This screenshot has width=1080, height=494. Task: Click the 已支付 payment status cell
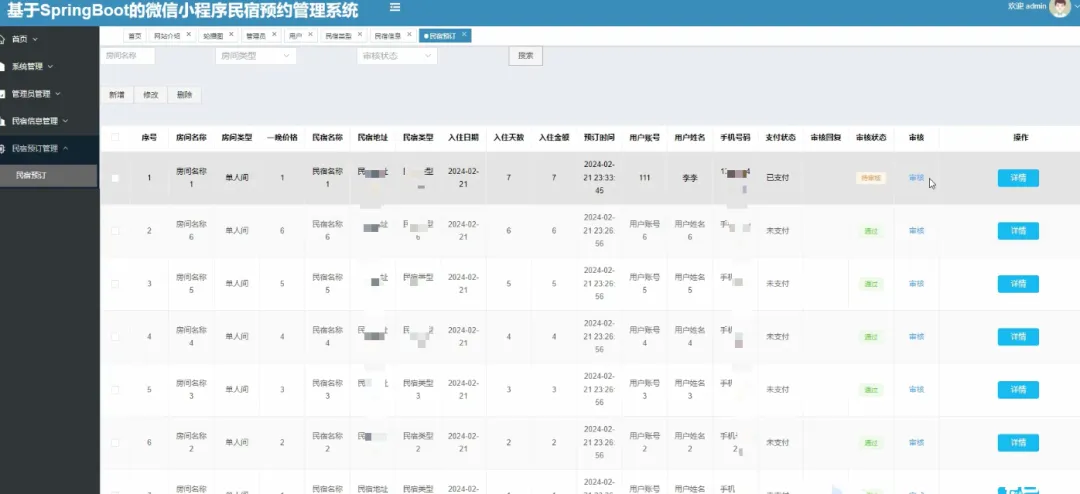(778, 178)
